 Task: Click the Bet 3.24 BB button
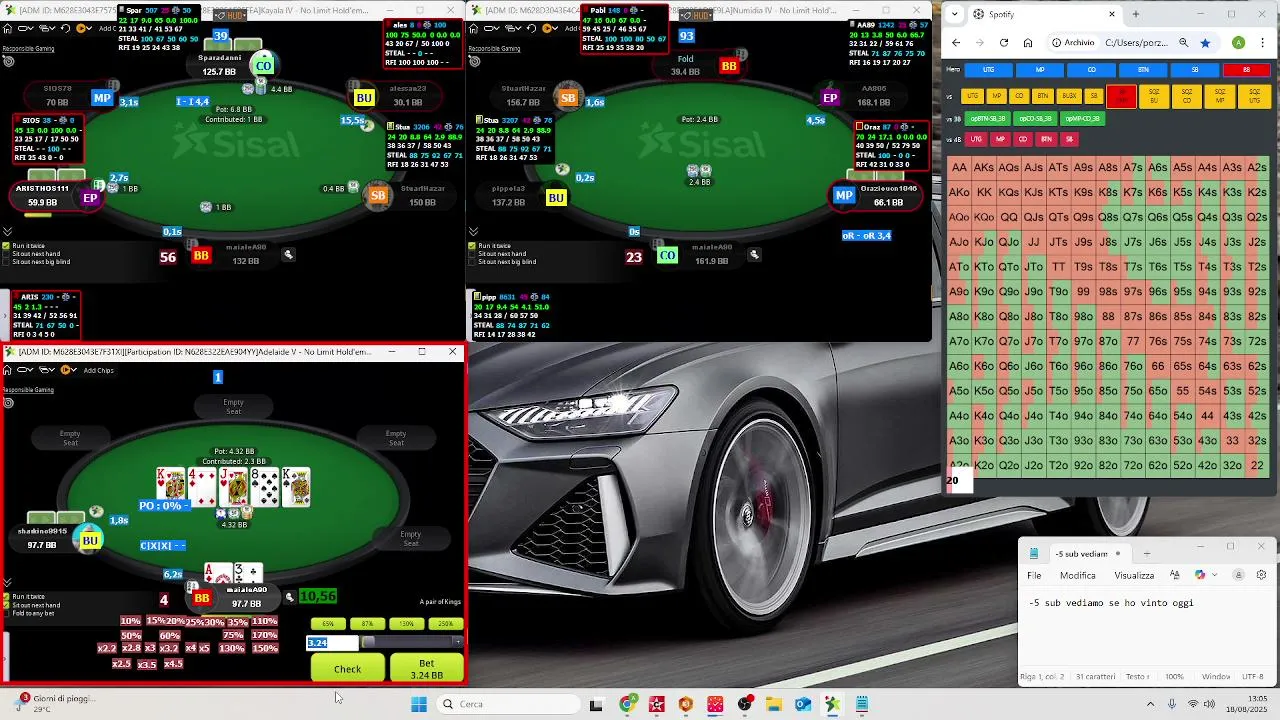[427, 669]
